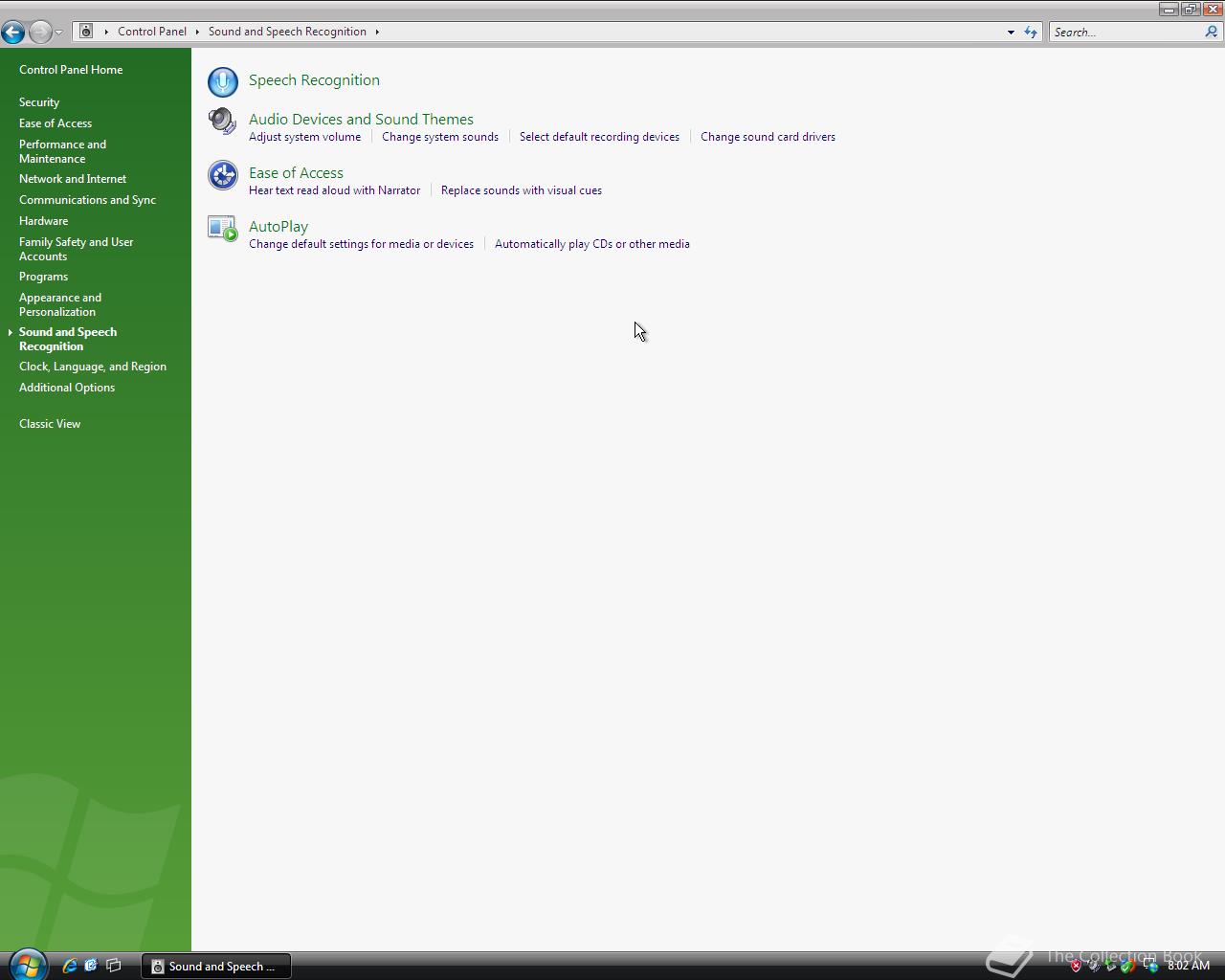Click the Back navigation arrow button
Image resolution: width=1225 pixels, height=980 pixels.
pyautogui.click(x=12, y=32)
